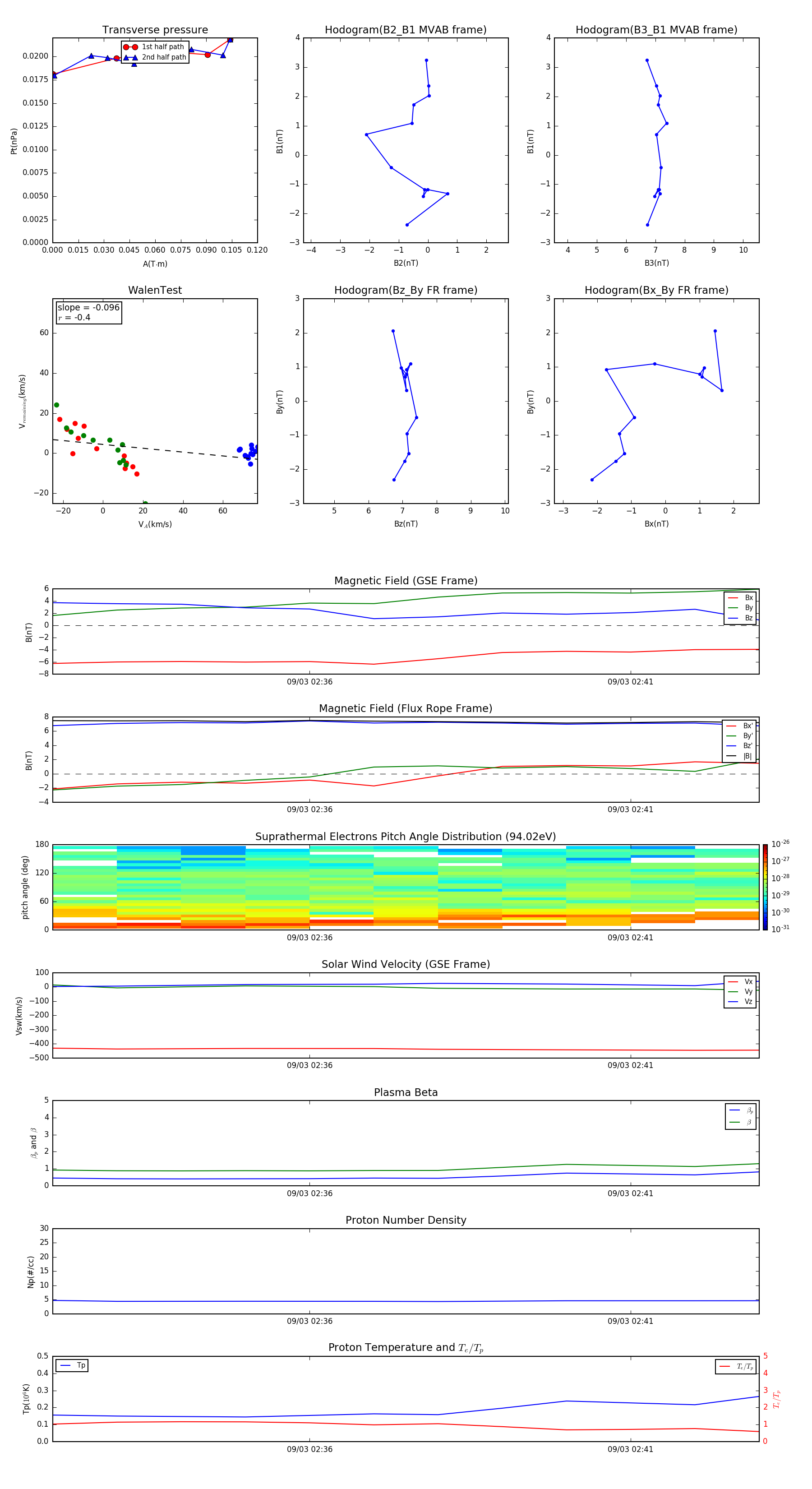This screenshot has width=812, height=1489.
Task: Click the 'Bx(nT)' x-axis label
Action: [x=656, y=524]
